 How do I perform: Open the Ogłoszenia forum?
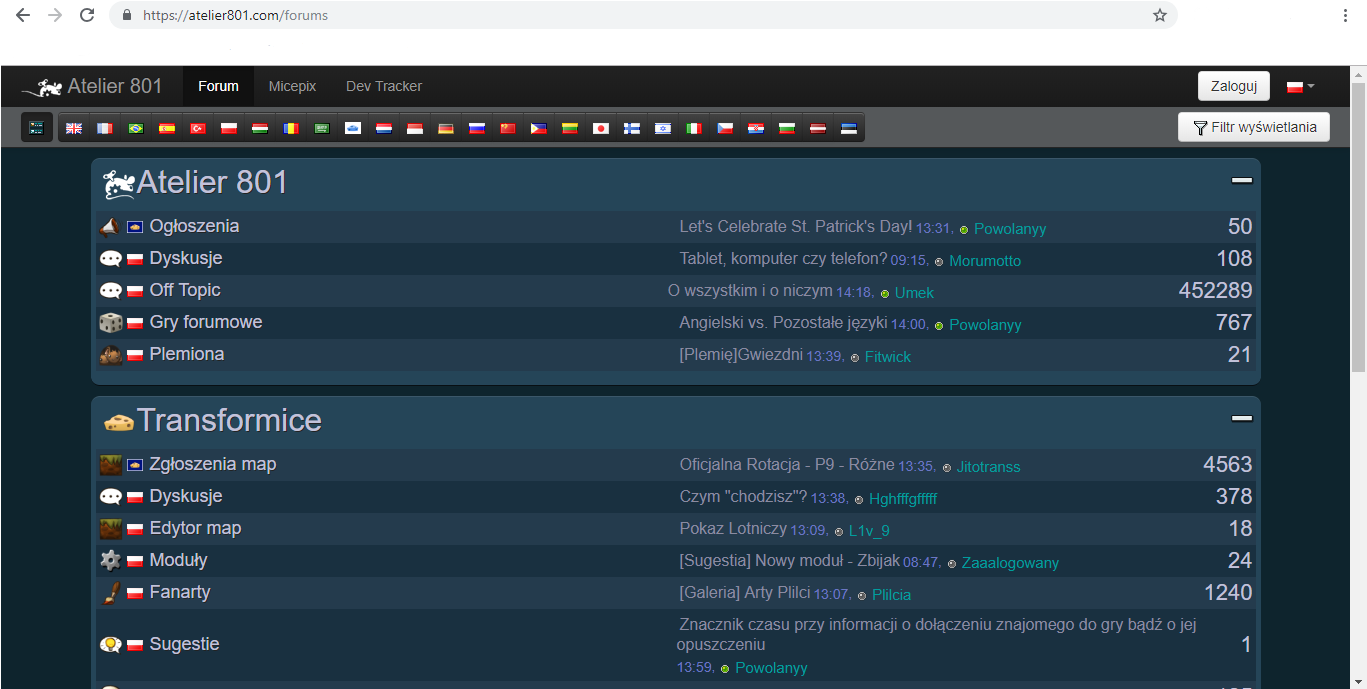[194, 227]
